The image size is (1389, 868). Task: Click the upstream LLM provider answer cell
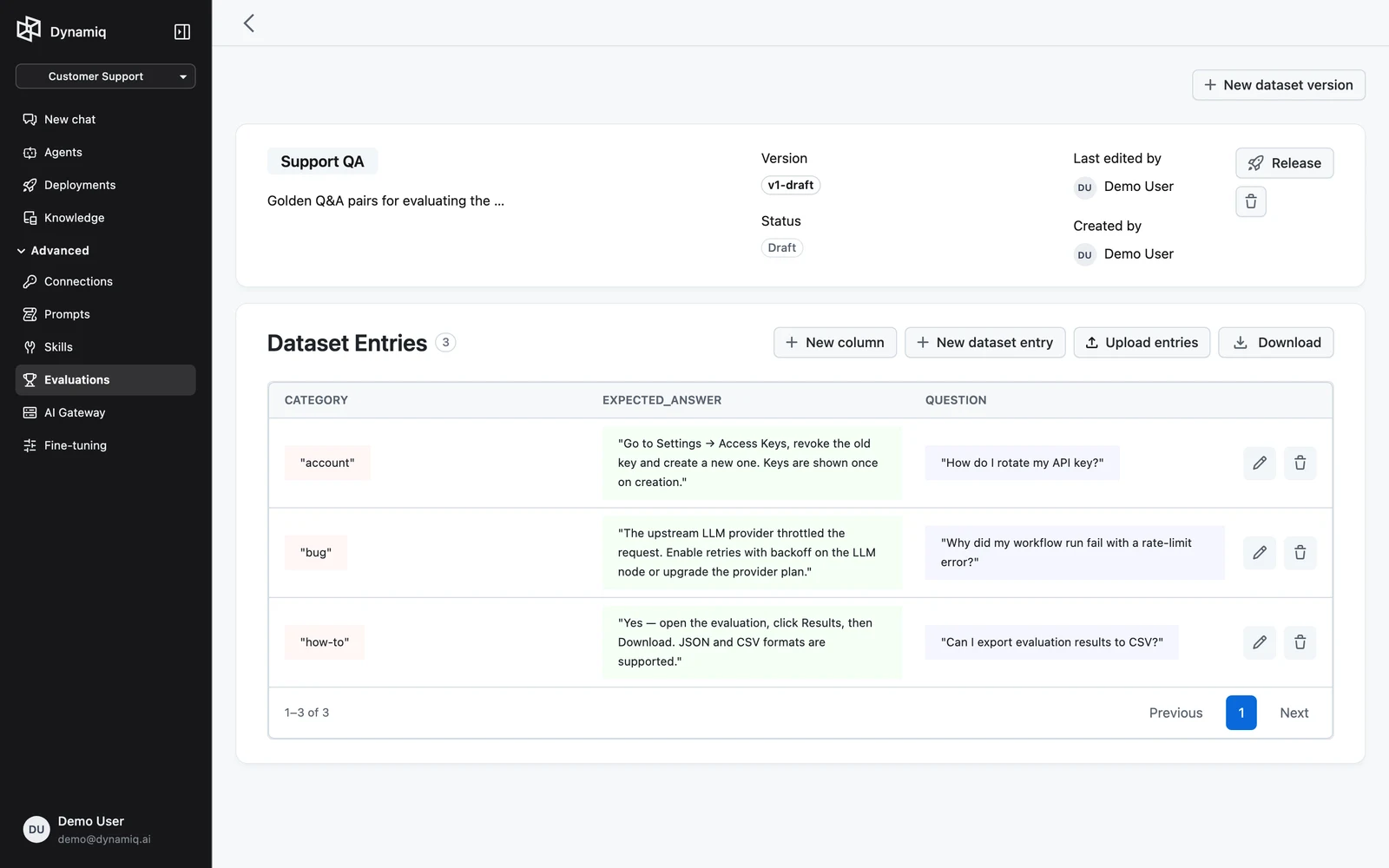[x=752, y=553]
